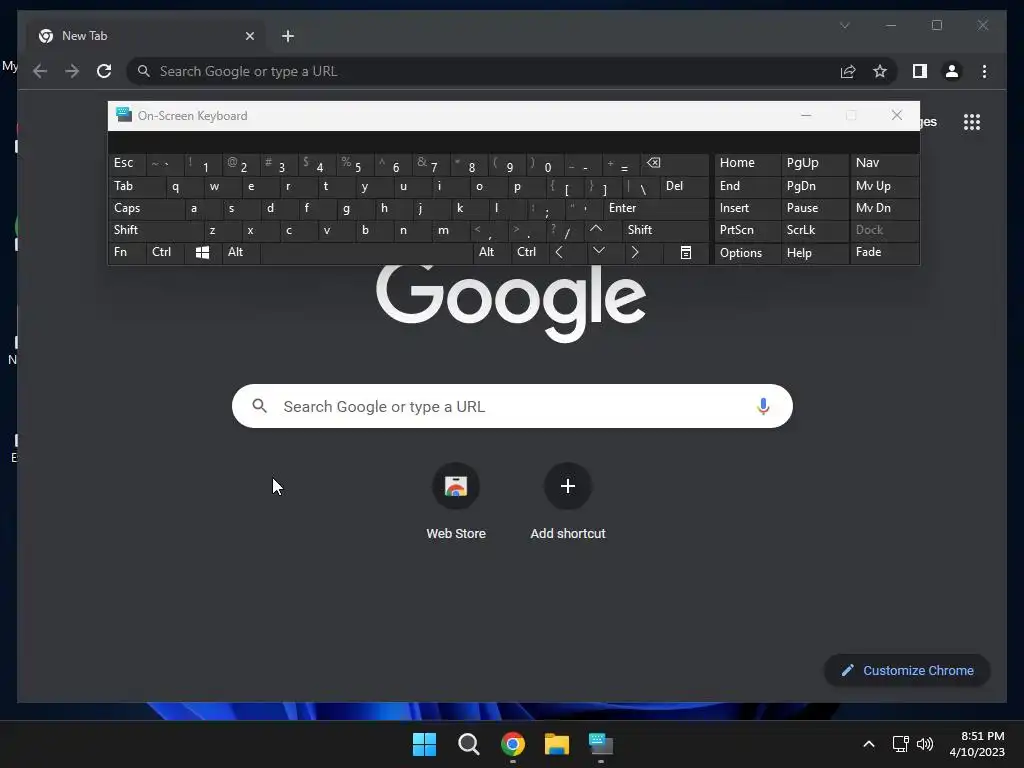Click Mv Up on On-Screen Keyboard
The height and width of the screenshot is (768, 1024).
pyautogui.click(x=884, y=186)
